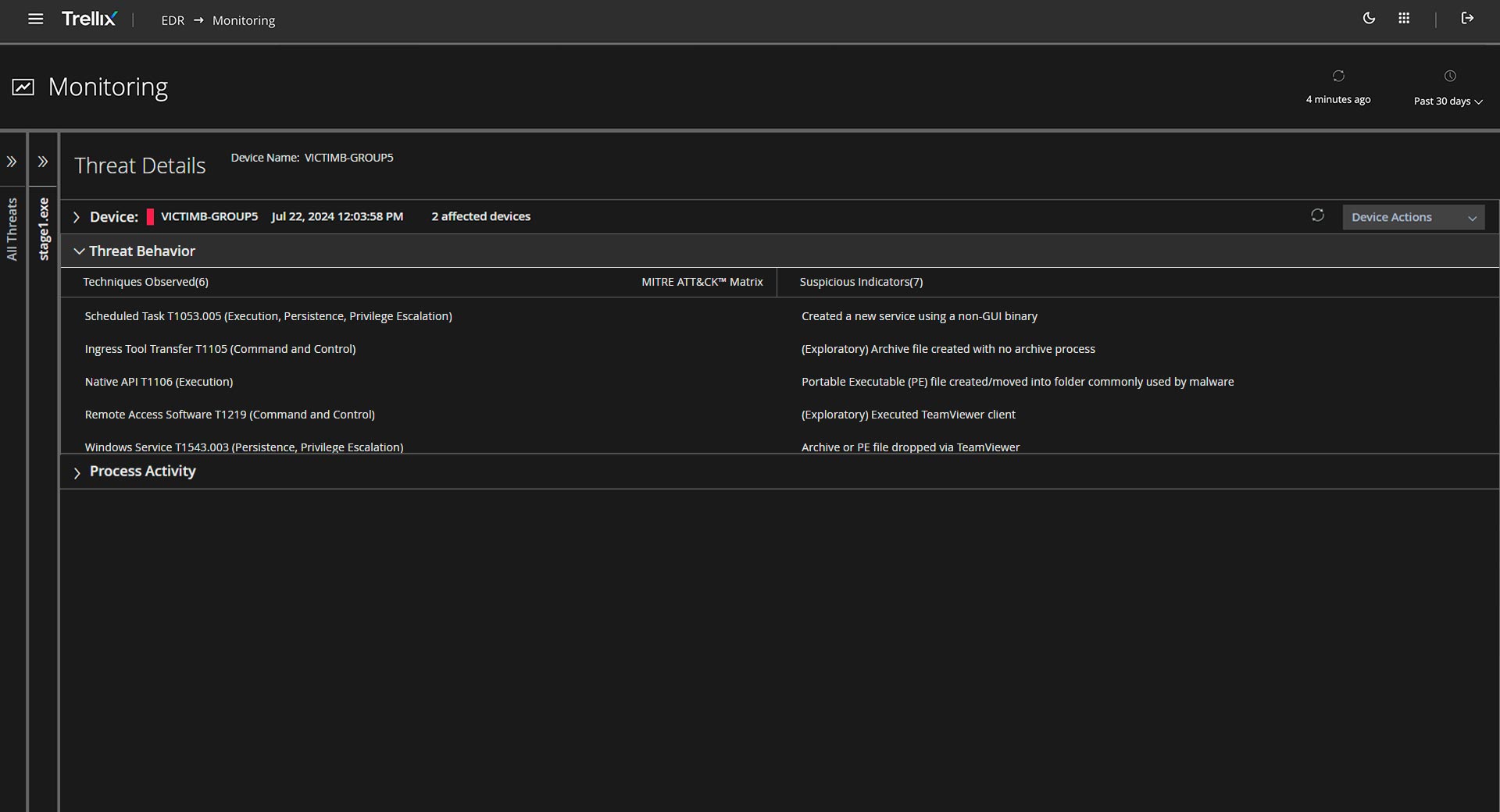Open the Device Actions dropdown
The image size is (1500, 812).
[1412, 217]
